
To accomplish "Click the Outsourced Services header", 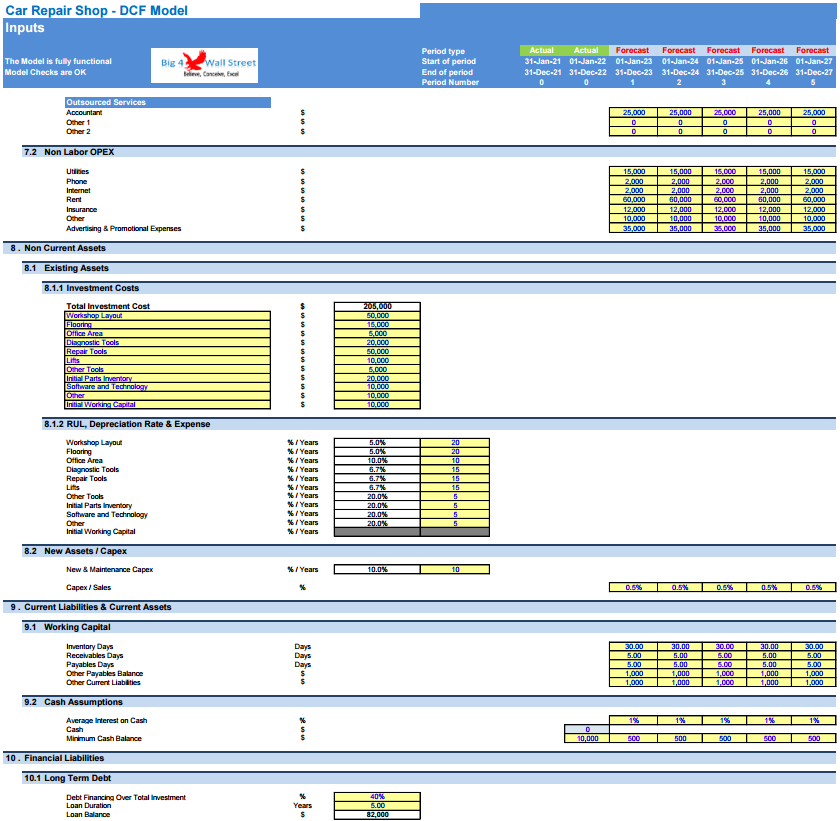I will (168, 102).
